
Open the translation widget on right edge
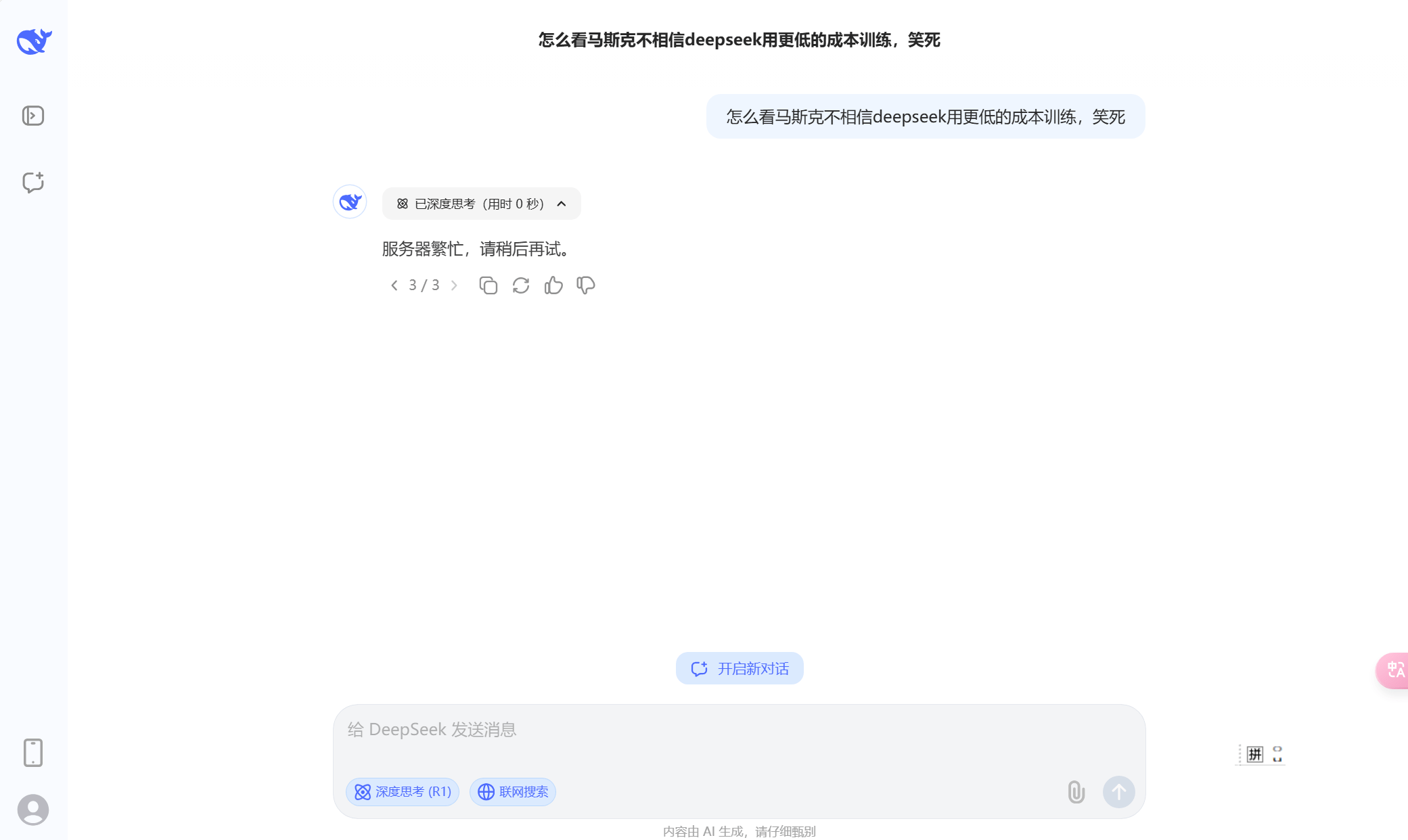pos(1394,670)
